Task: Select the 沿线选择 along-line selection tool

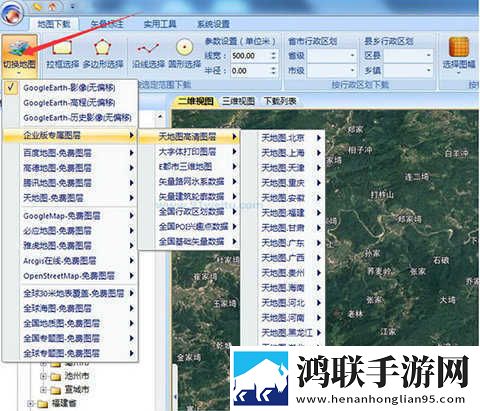Action: 149,54
